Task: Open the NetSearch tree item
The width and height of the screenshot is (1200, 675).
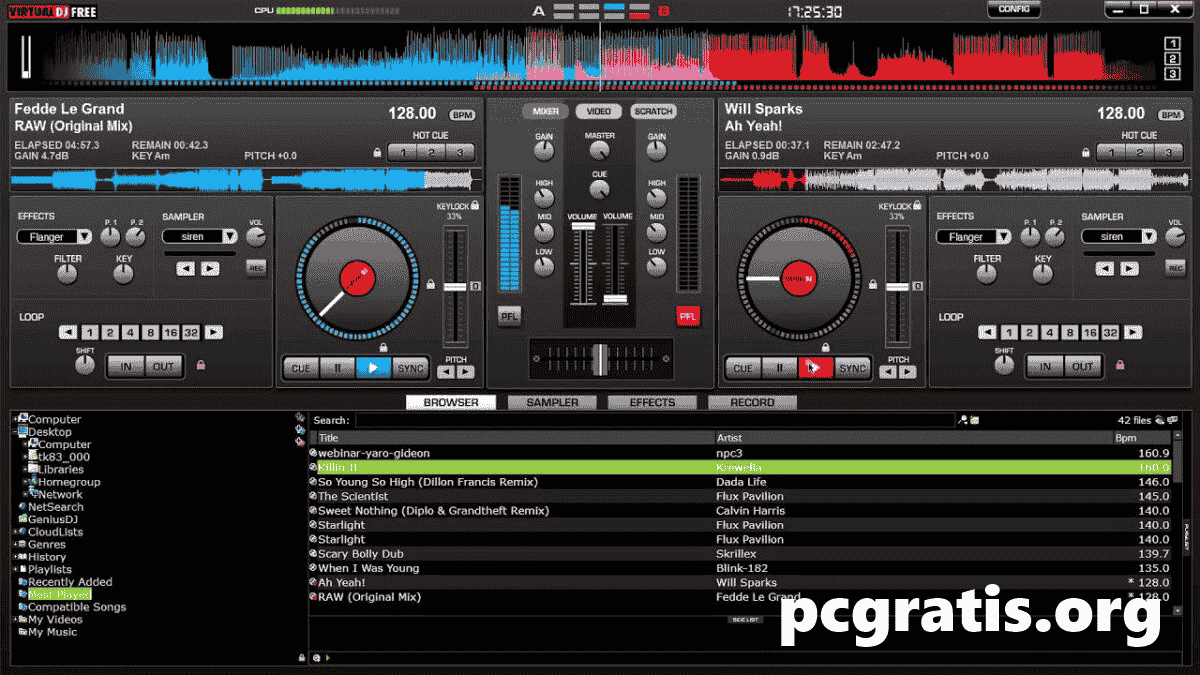Action: pos(56,507)
